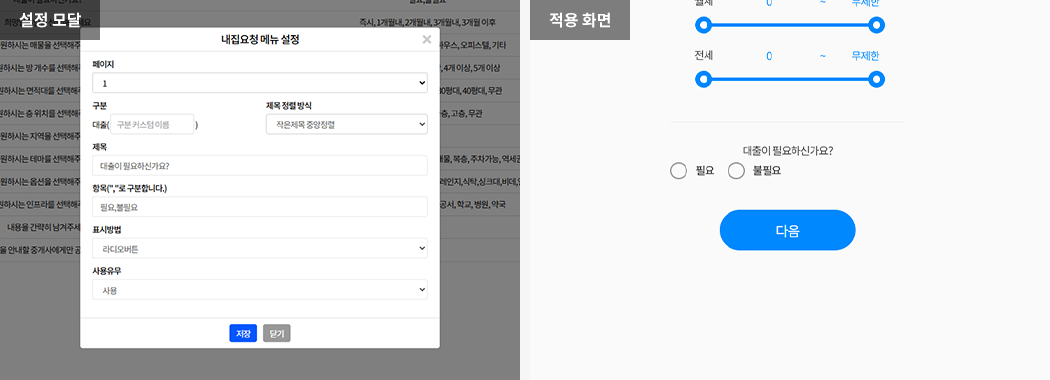This screenshot has height=380, width=1050.
Task: Click the 제목 field with 대출이 필요하신가요?
Action: [x=260, y=166]
